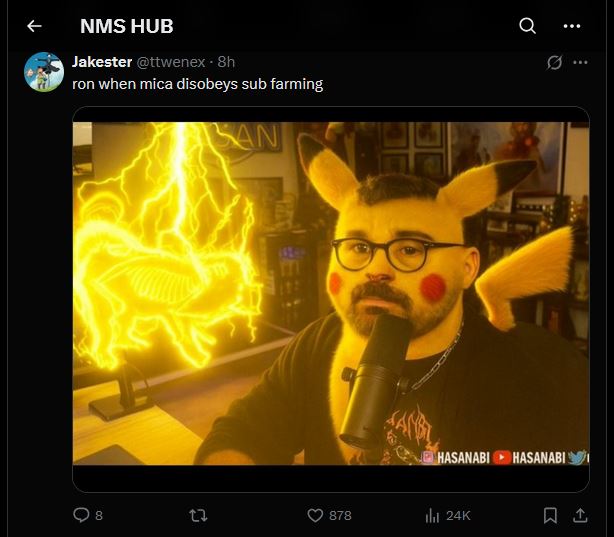614x537 pixels.
Task: Open the tweet's three-dot more menu
Action: (580, 62)
